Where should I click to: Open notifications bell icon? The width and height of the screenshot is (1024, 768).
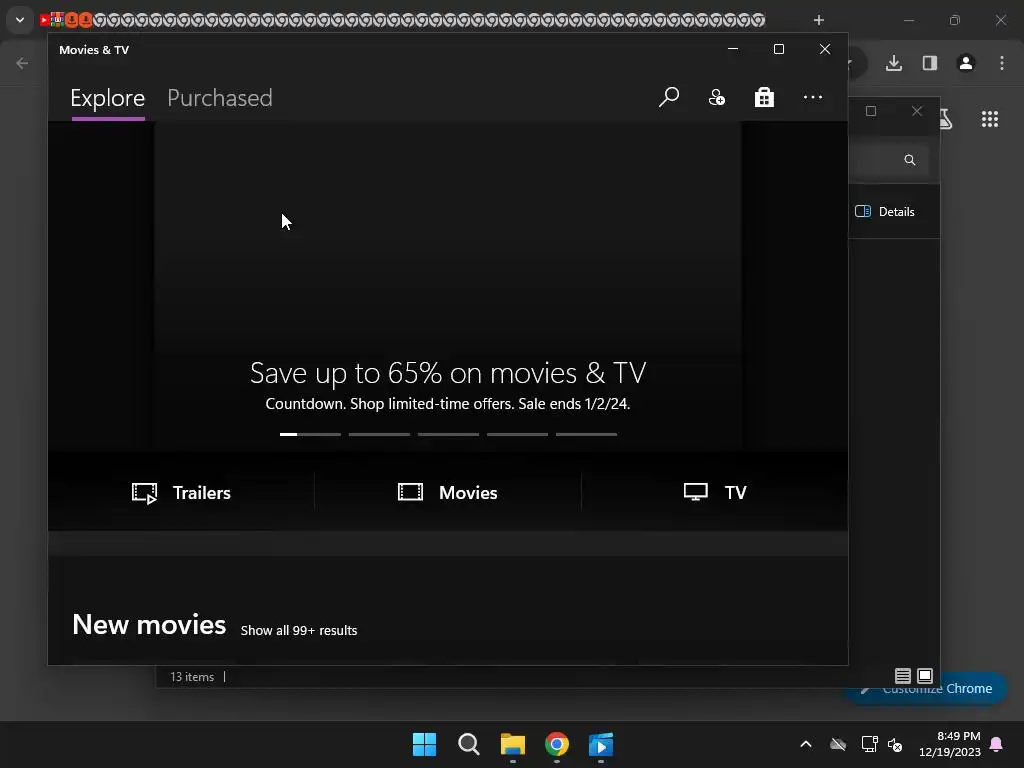click(x=997, y=744)
